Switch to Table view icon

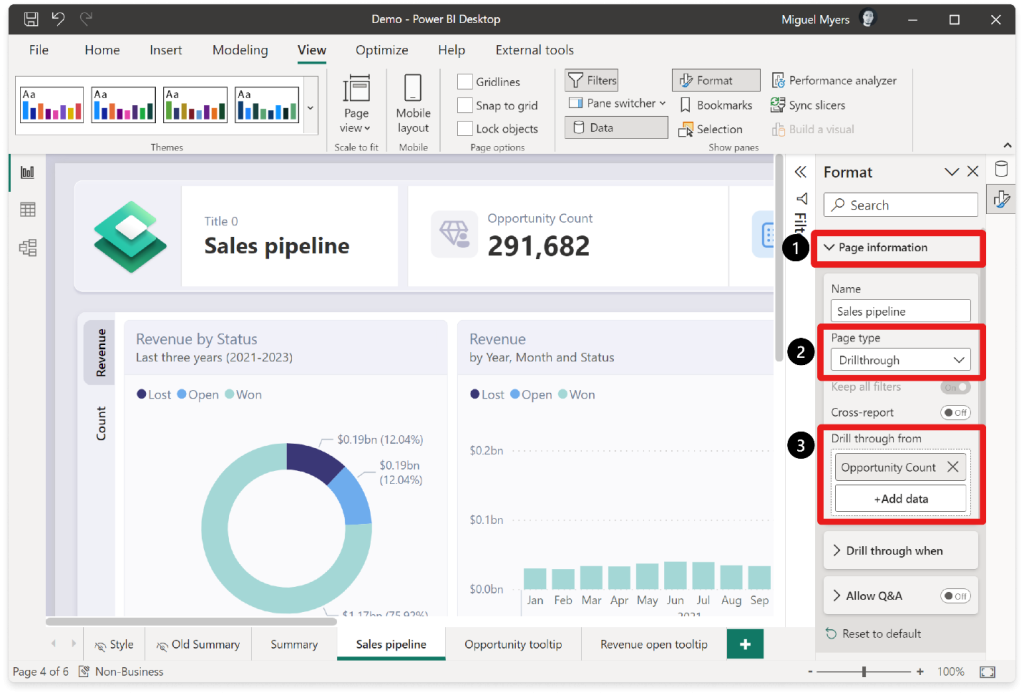[x=27, y=210]
